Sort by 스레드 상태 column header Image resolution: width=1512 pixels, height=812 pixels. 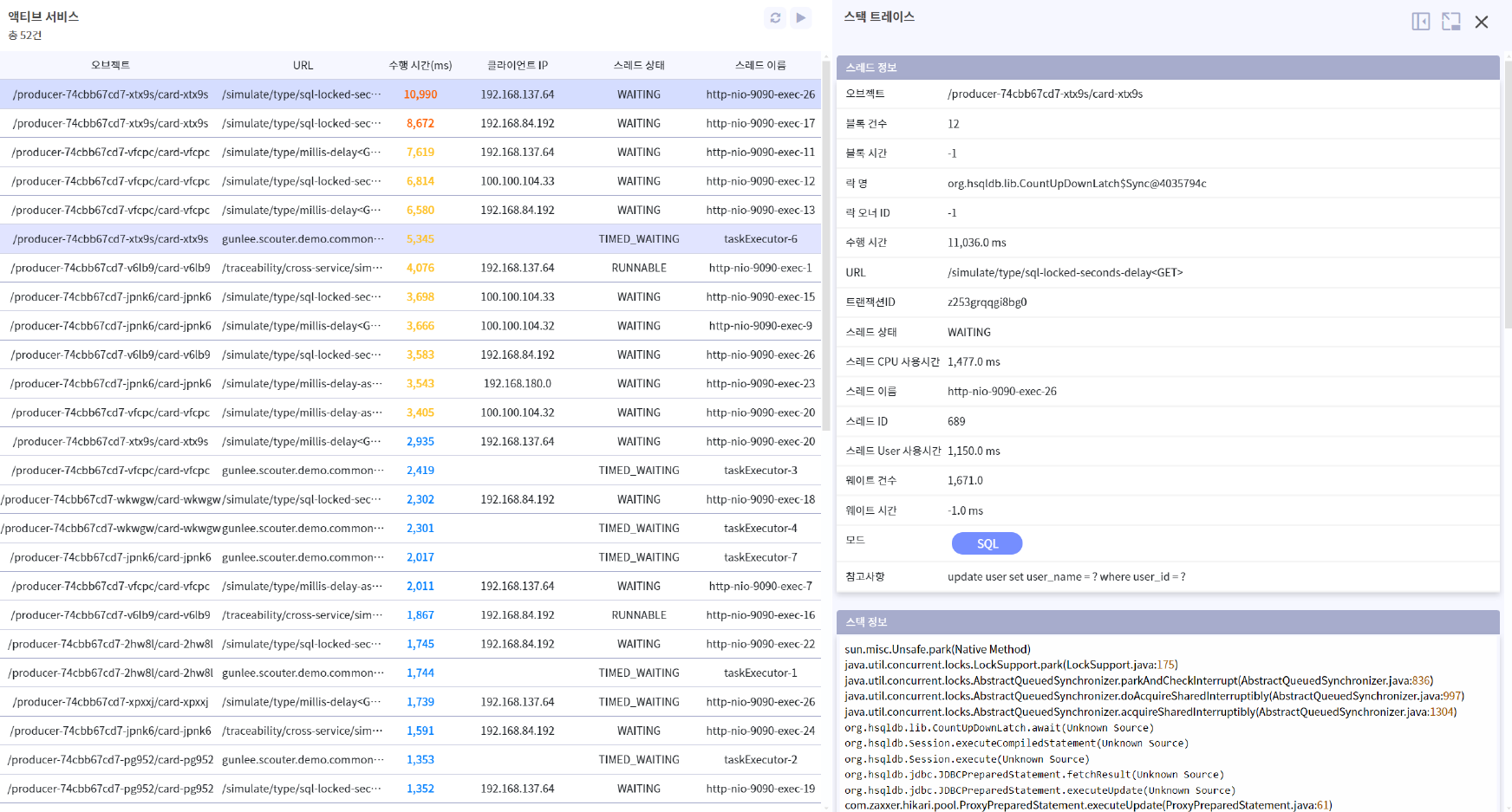tap(639, 65)
